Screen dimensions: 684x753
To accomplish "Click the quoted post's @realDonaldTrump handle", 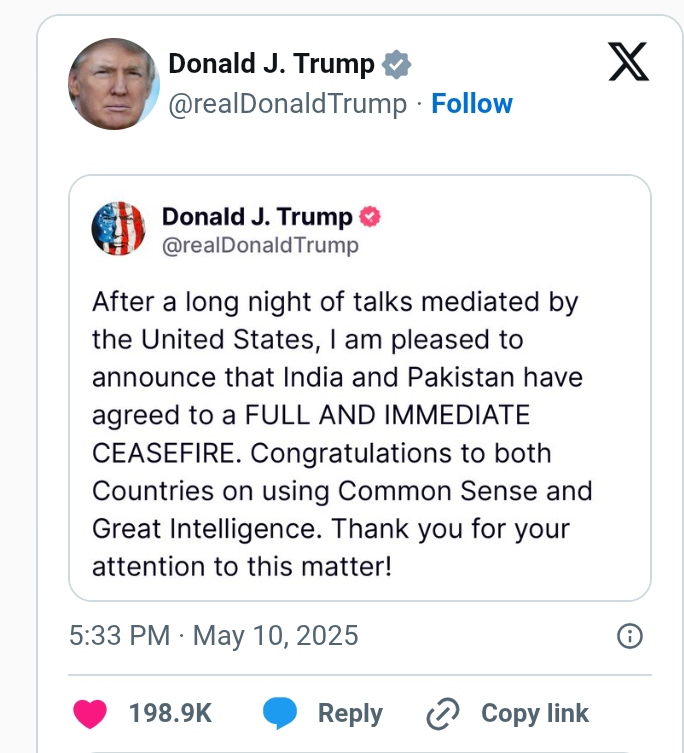I will [x=260, y=245].
